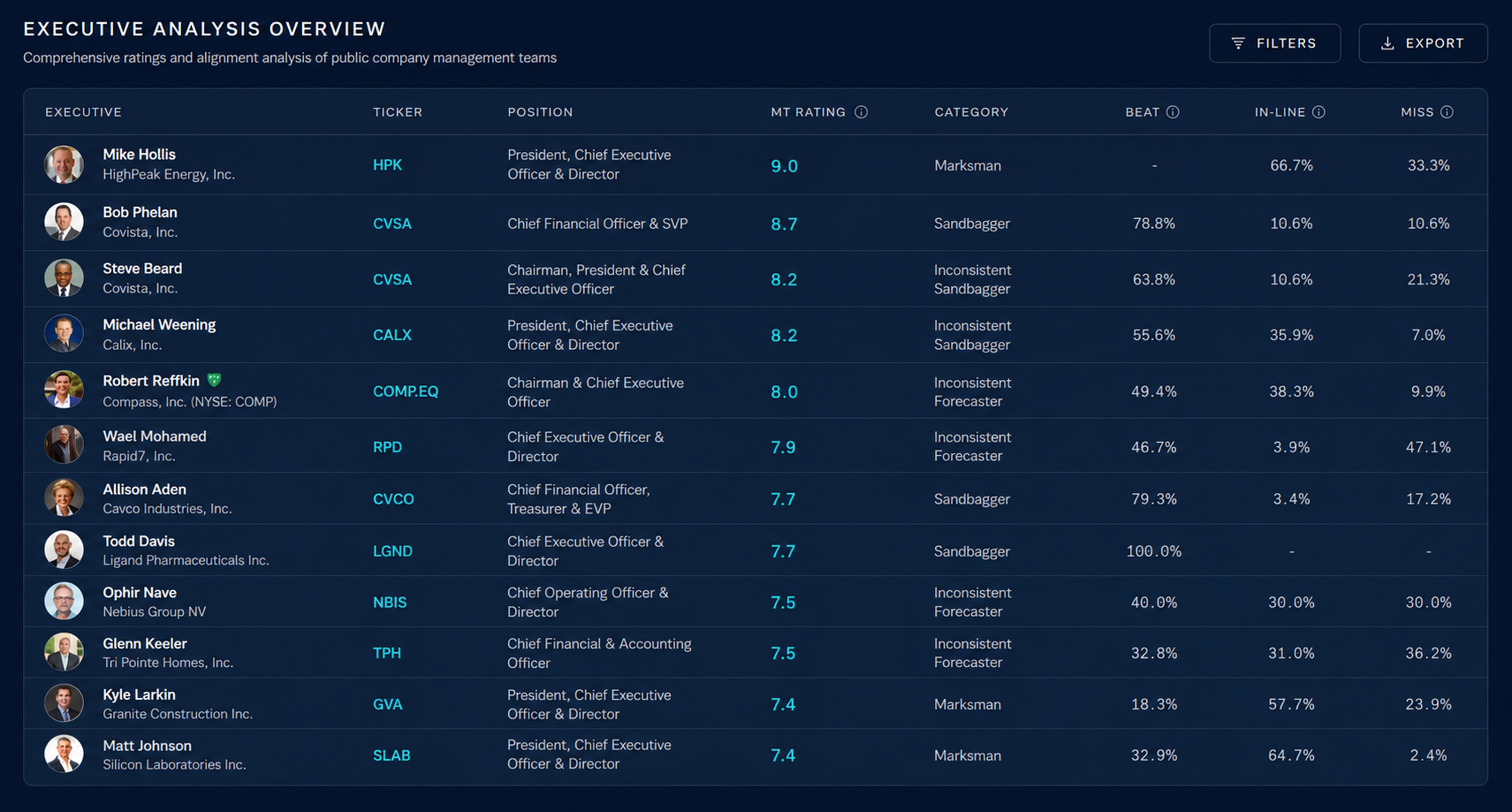Select the name Allison Aden

pos(144,489)
